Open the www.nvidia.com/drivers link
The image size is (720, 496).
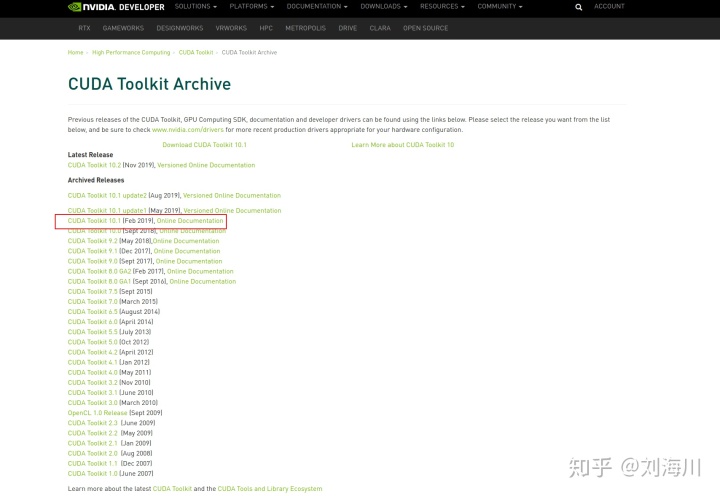point(188,130)
